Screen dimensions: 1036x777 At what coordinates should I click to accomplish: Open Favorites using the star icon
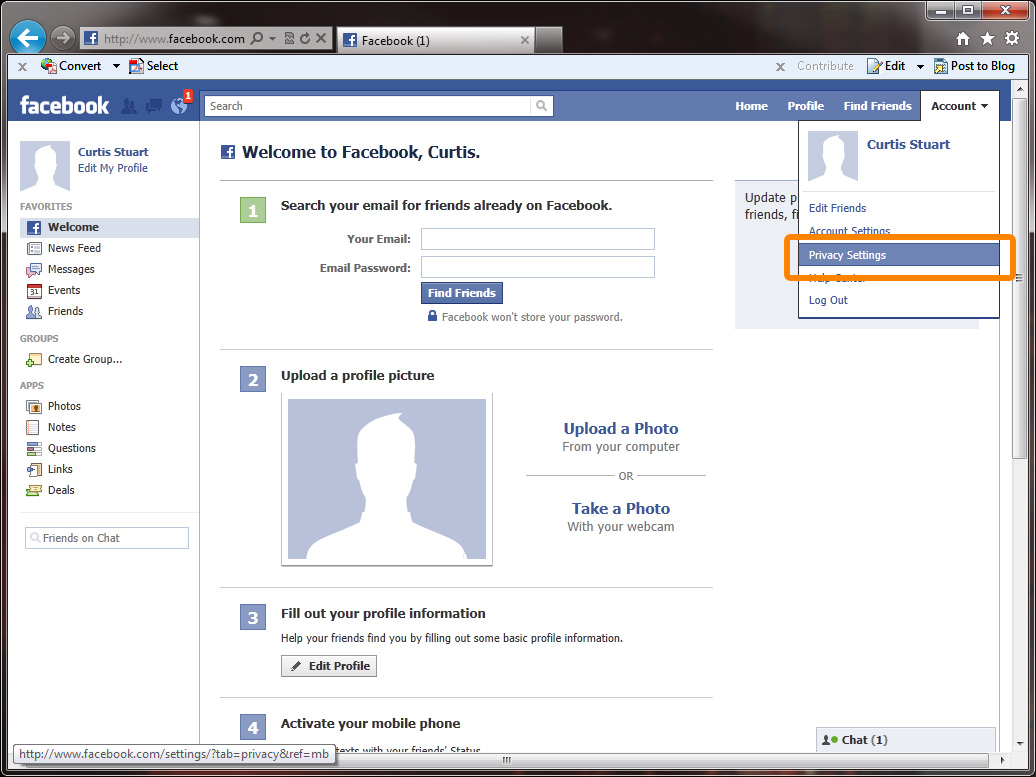[x=988, y=39]
